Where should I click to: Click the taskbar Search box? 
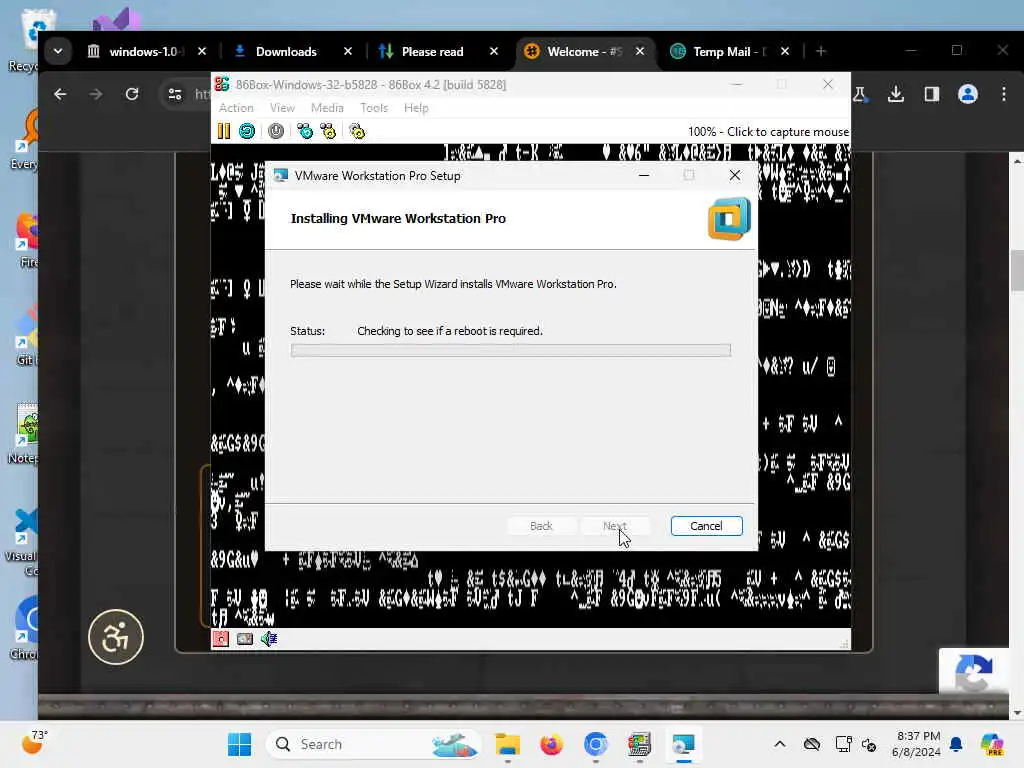(374, 744)
